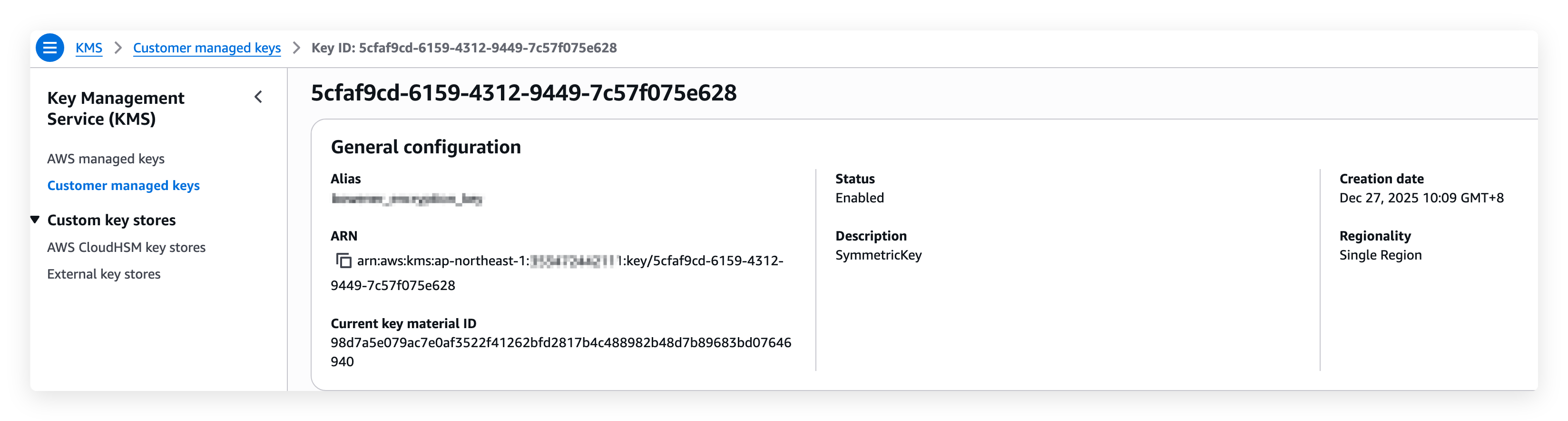Click the blue circular menu icon in breadcrumb bar
This screenshot has height=421, width=1568.
pyautogui.click(x=50, y=48)
